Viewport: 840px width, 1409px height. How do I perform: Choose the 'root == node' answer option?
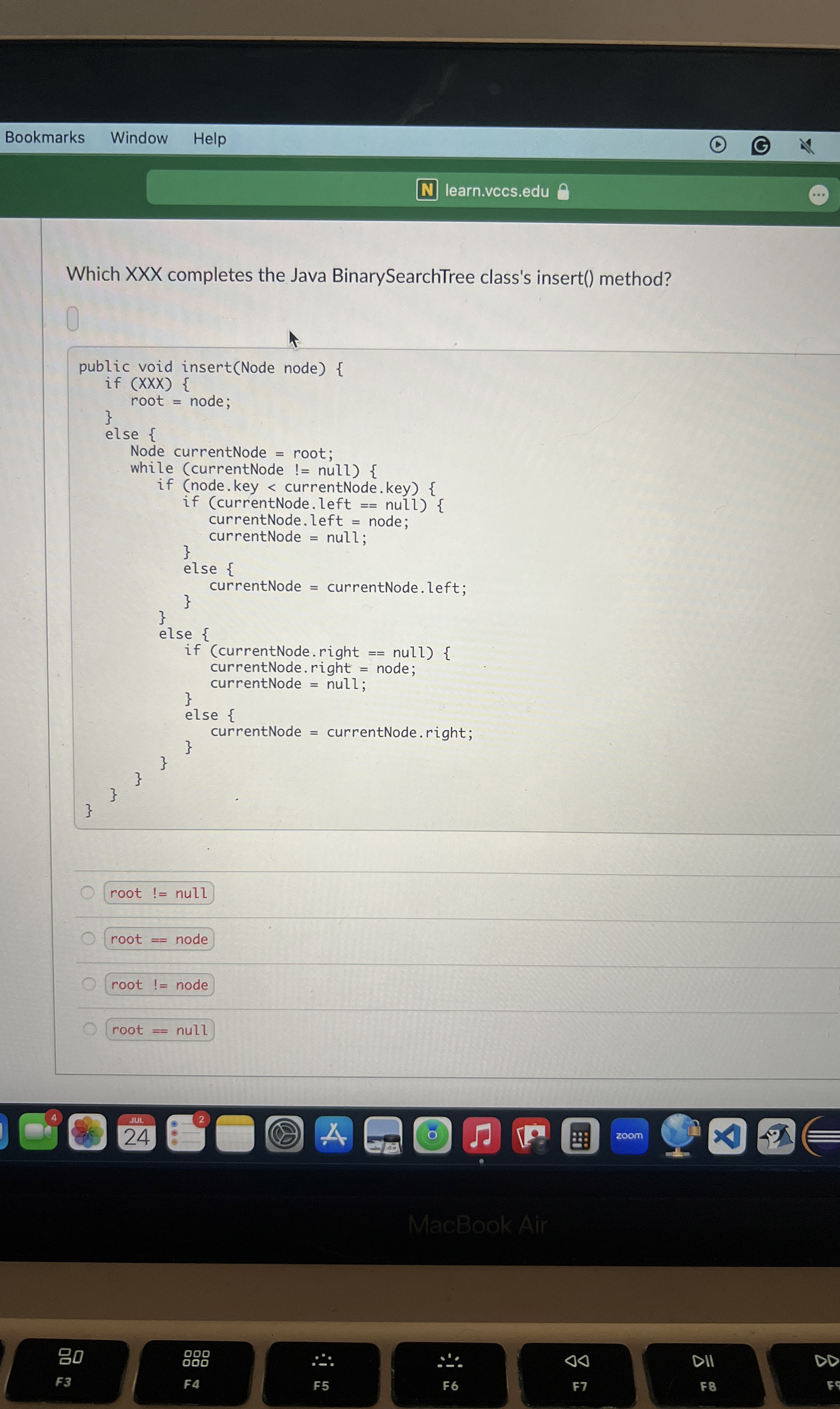(88, 938)
